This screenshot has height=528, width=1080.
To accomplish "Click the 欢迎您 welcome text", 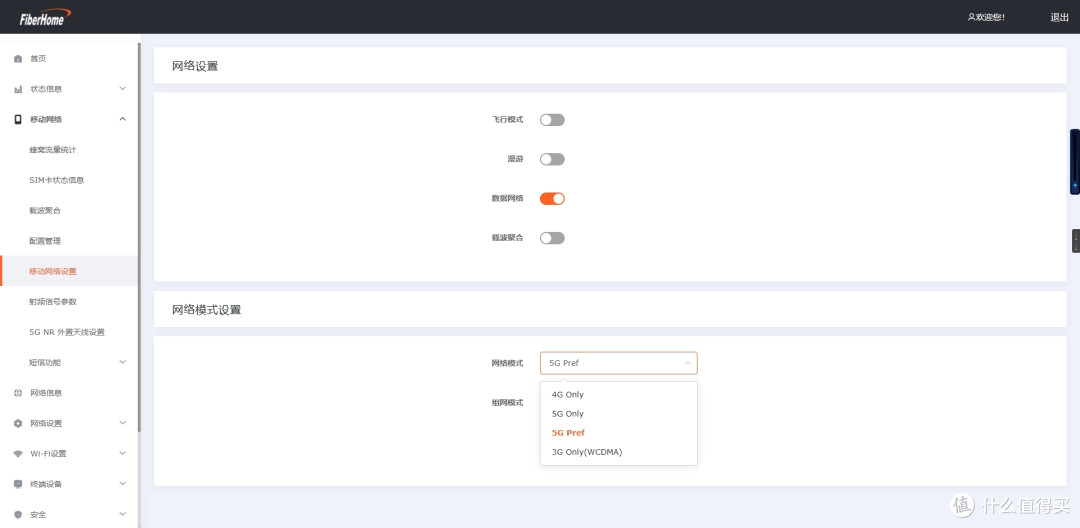I will (990, 17).
